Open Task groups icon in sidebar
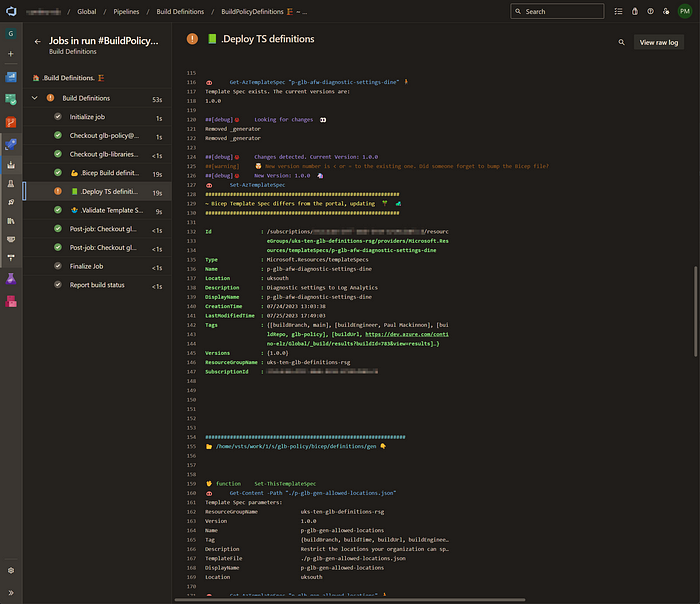Image resolution: width=700 pixels, height=604 pixels. point(11,239)
